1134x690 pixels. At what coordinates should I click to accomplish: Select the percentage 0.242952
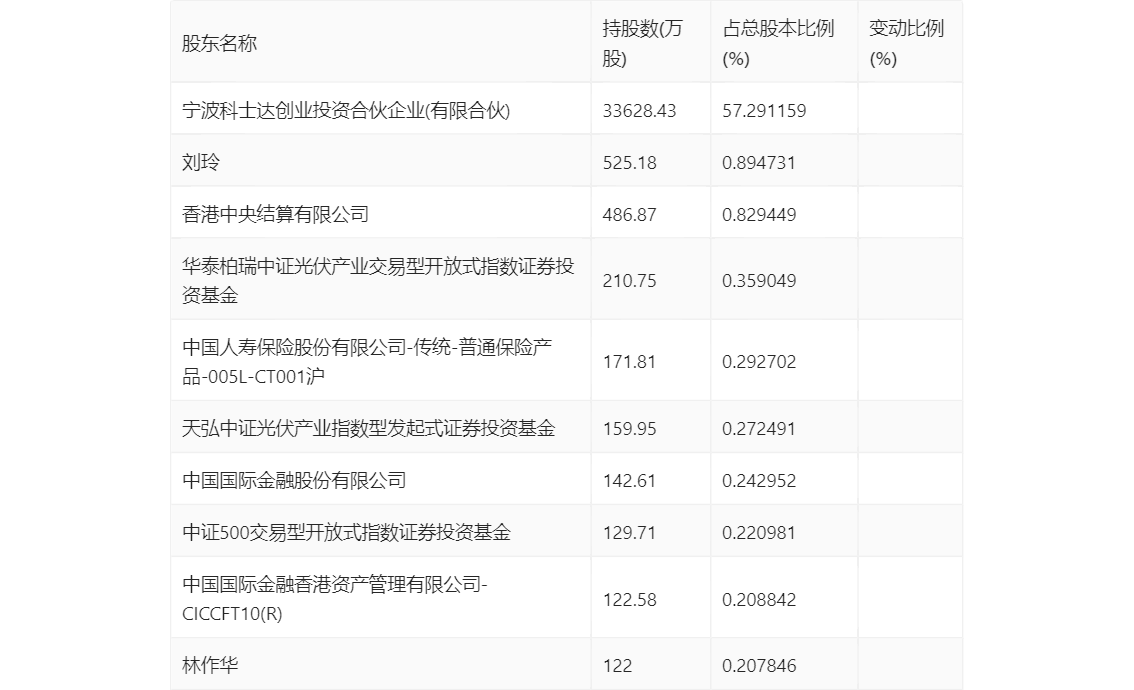[x=759, y=481]
